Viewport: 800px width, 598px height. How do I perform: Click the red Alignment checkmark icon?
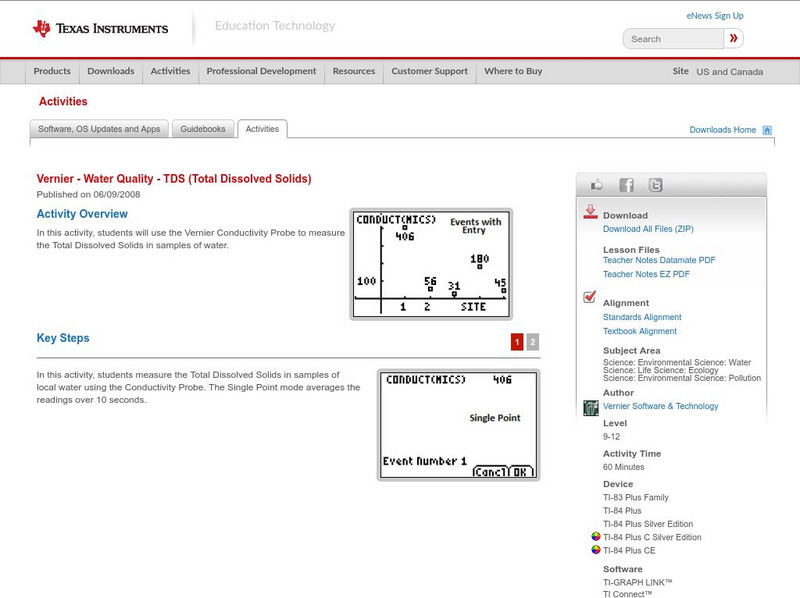(x=589, y=295)
